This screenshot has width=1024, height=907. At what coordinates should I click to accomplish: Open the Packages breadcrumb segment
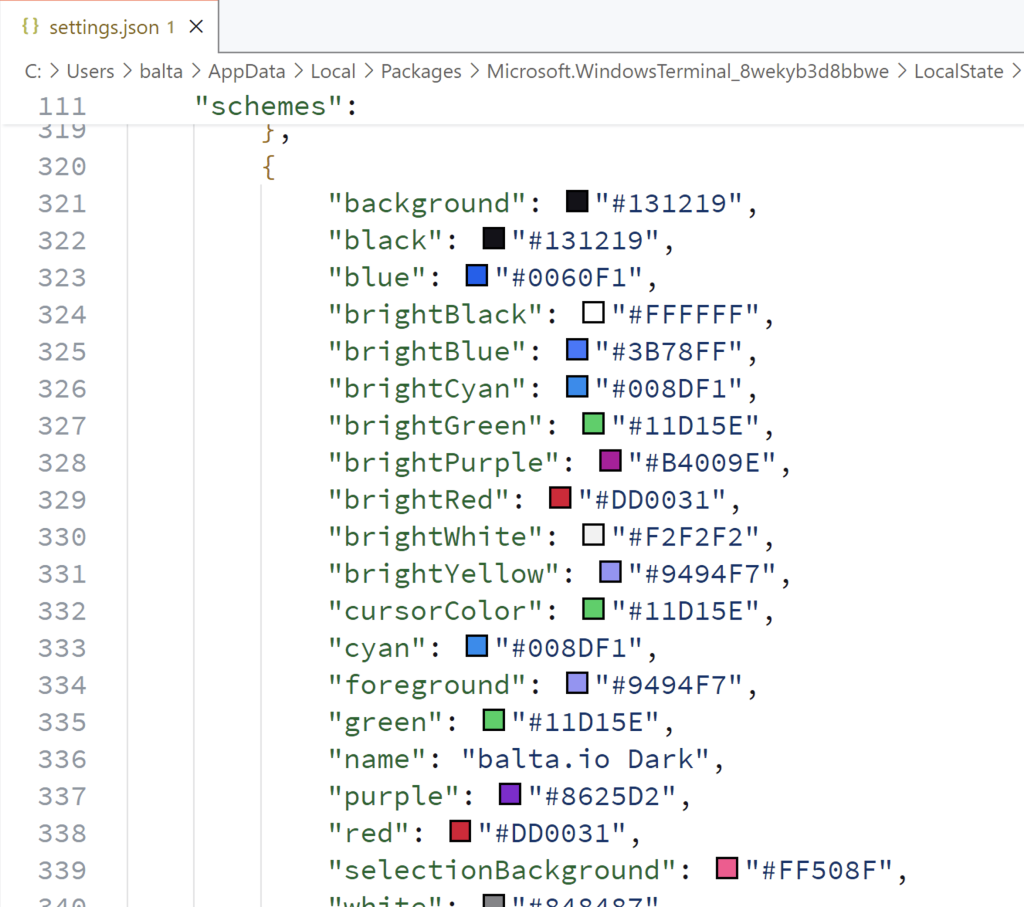(421, 71)
